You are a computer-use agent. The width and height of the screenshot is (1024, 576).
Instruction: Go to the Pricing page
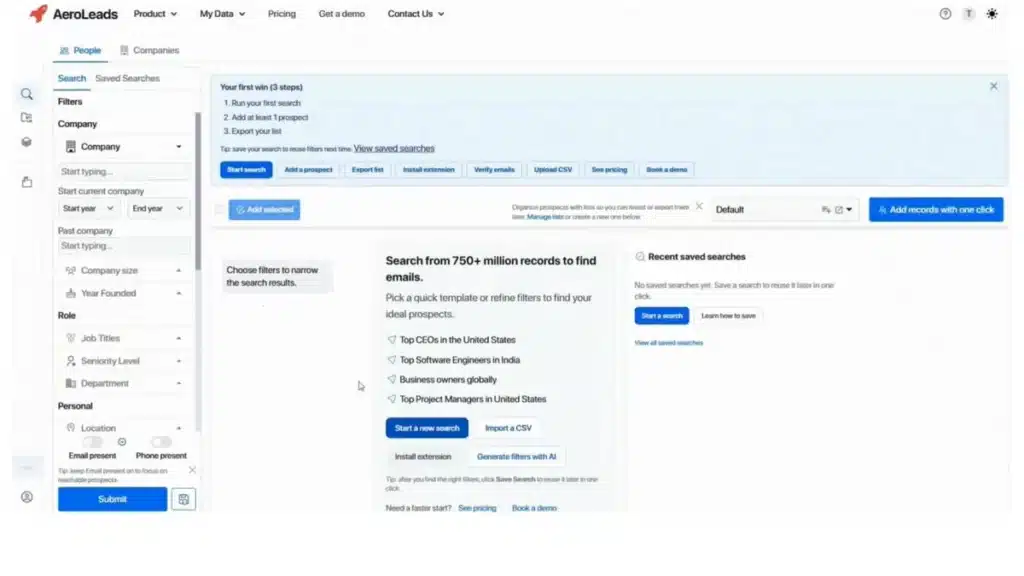click(281, 14)
